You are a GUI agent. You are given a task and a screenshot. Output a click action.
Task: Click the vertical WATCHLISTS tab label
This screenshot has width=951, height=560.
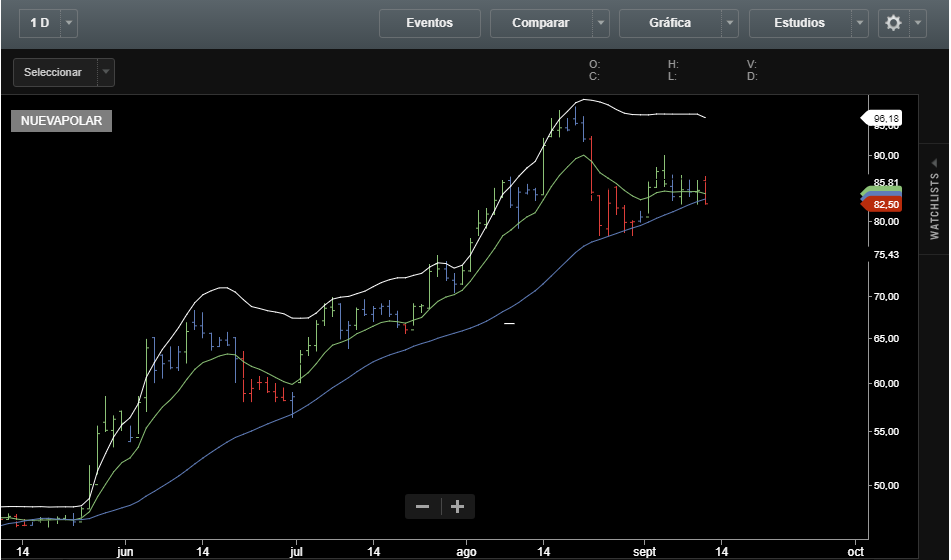coord(934,207)
